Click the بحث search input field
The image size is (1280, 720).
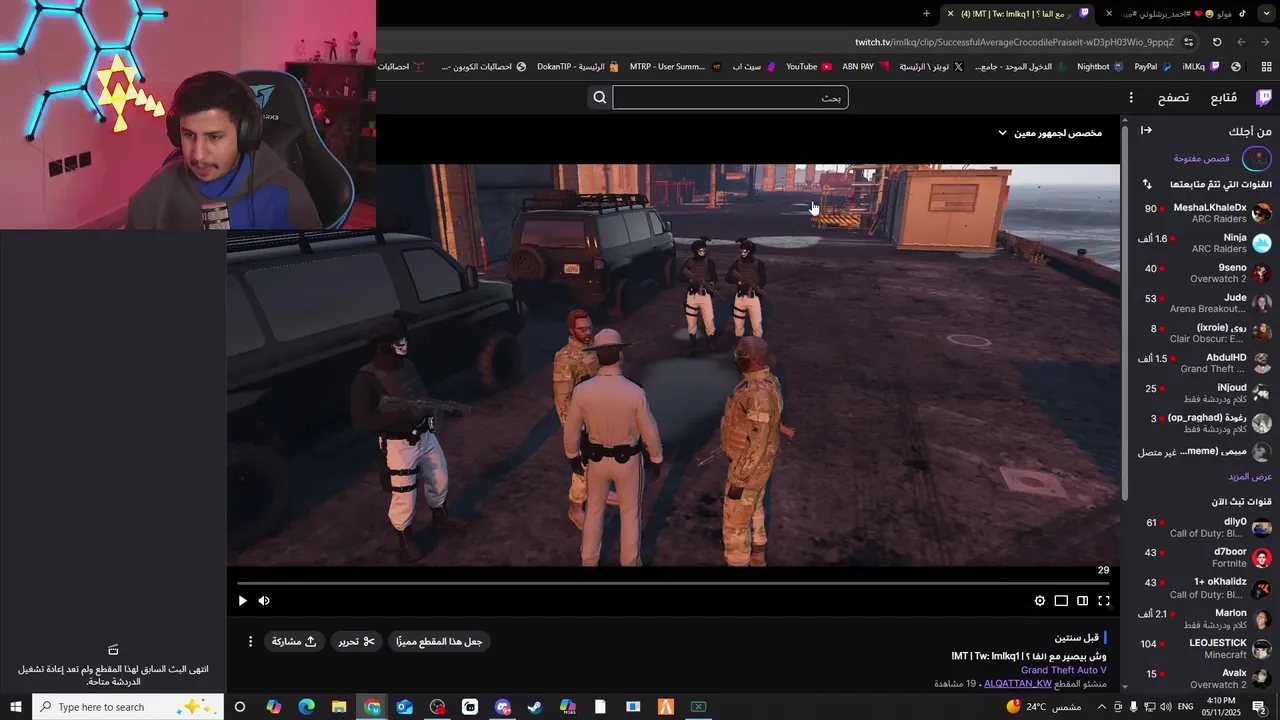[730, 97]
